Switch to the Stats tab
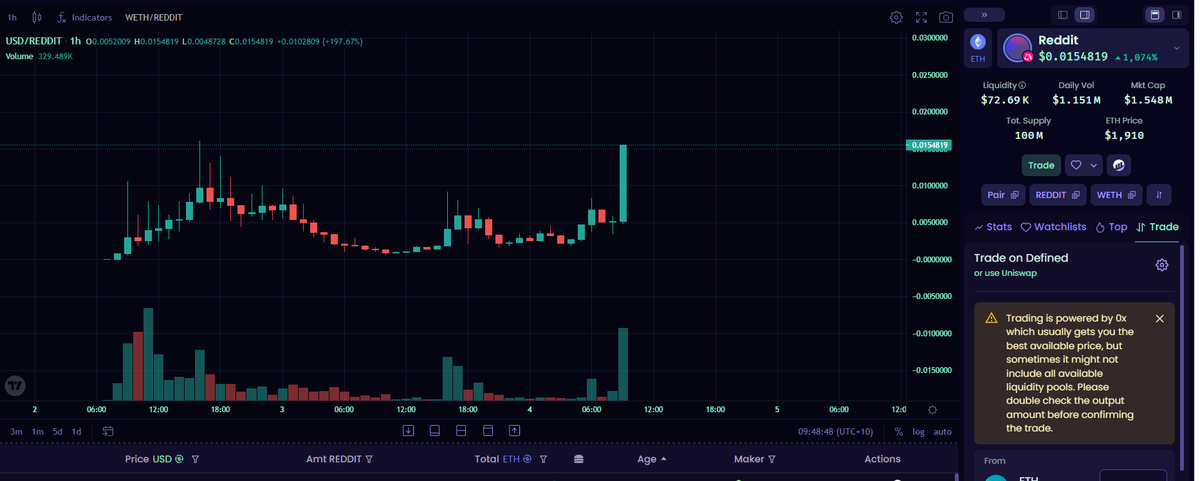This screenshot has width=1200, height=481. pos(993,227)
